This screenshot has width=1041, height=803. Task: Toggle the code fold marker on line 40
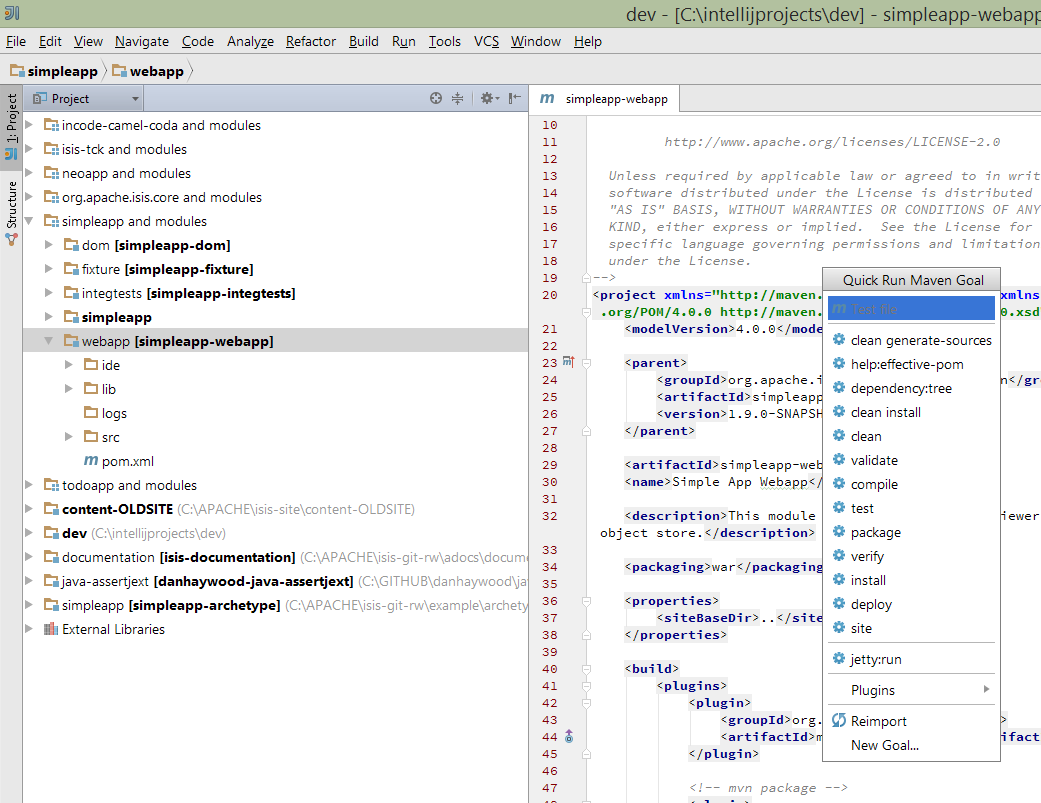(x=586, y=669)
